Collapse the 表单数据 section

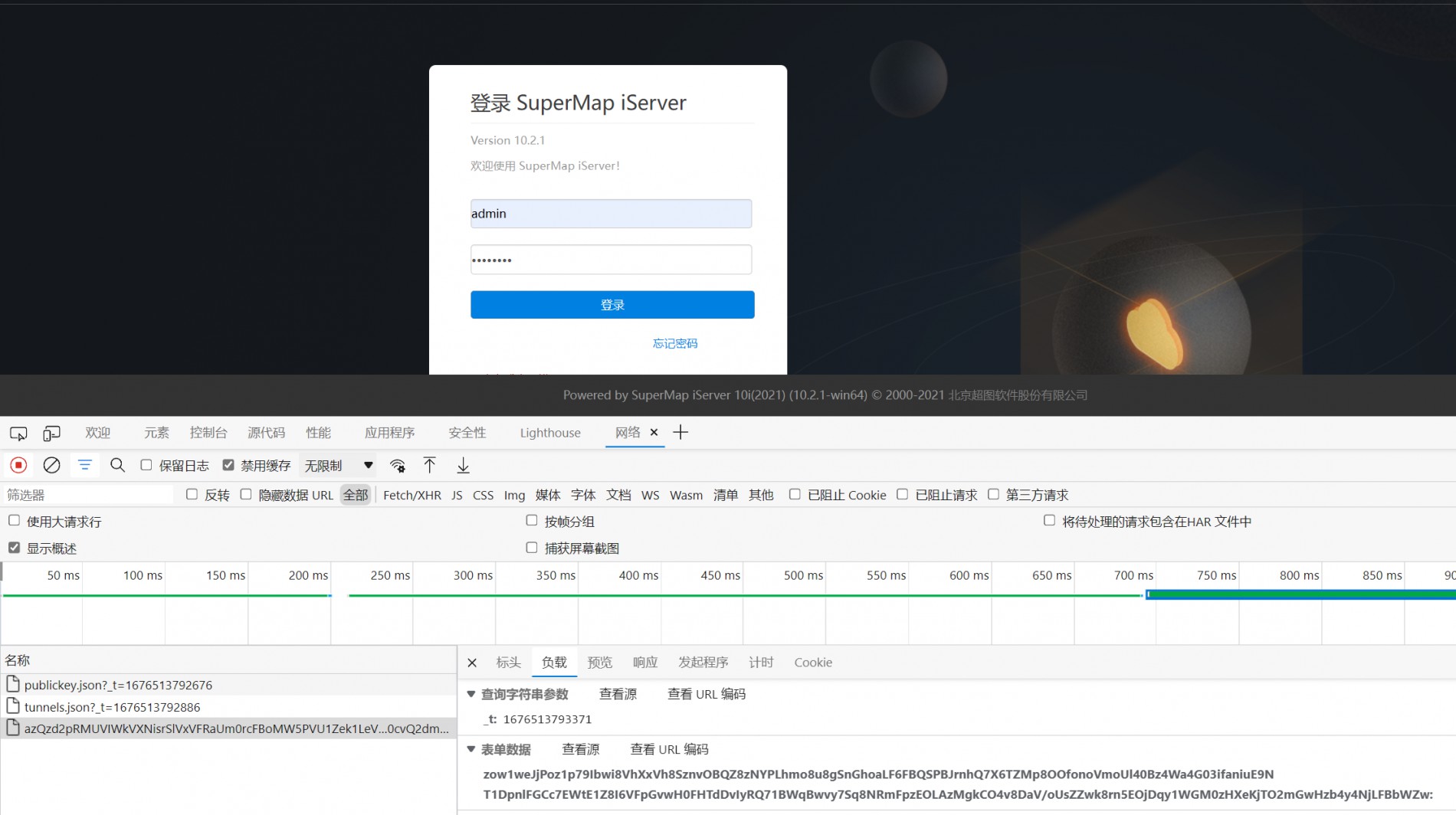(x=471, y=749)
